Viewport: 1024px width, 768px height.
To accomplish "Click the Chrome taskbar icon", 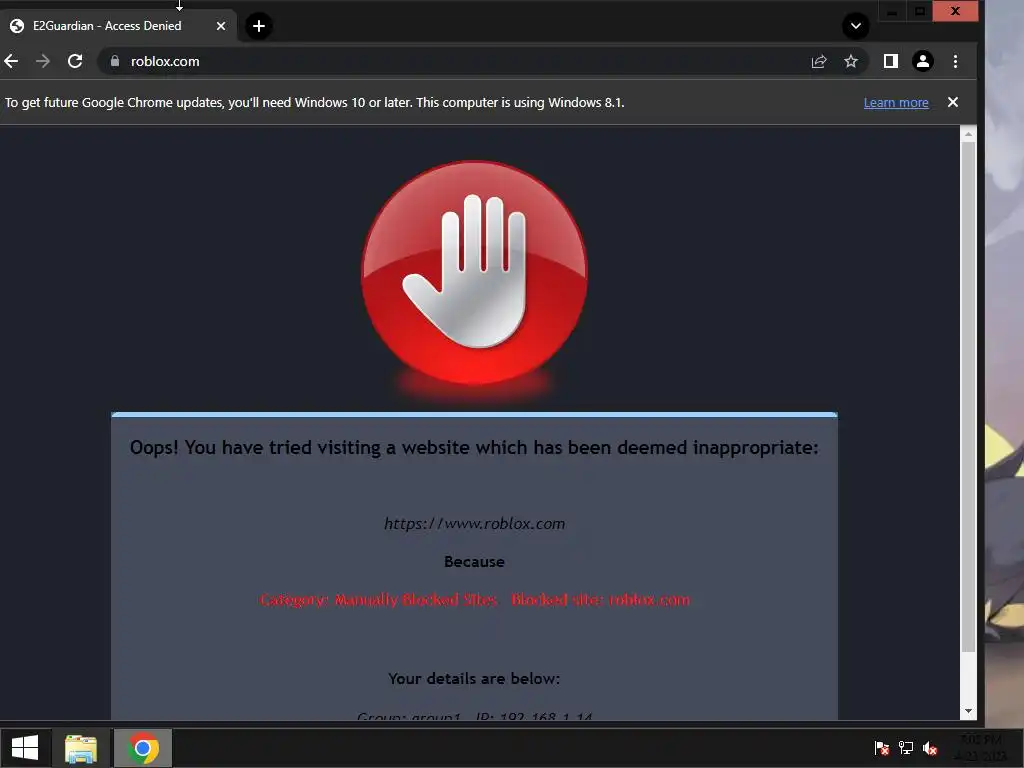I will [143, 748].
